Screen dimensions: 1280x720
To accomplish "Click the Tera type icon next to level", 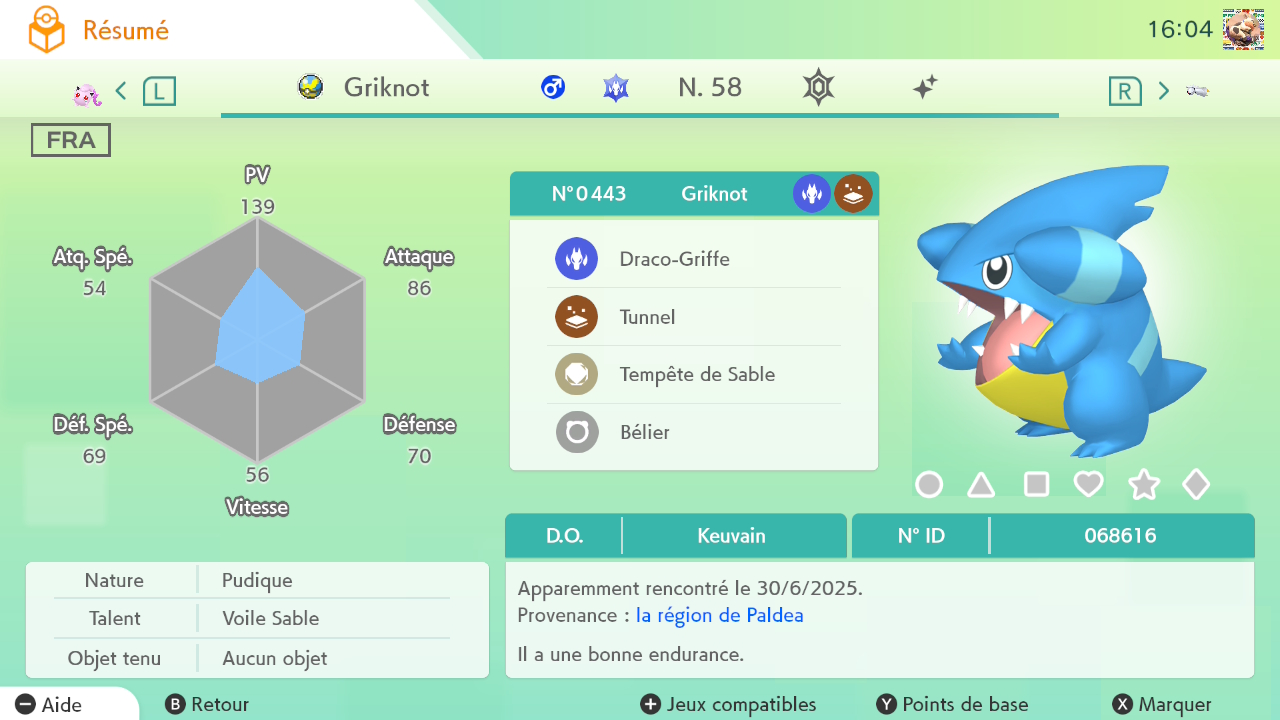I will (616, 88).
